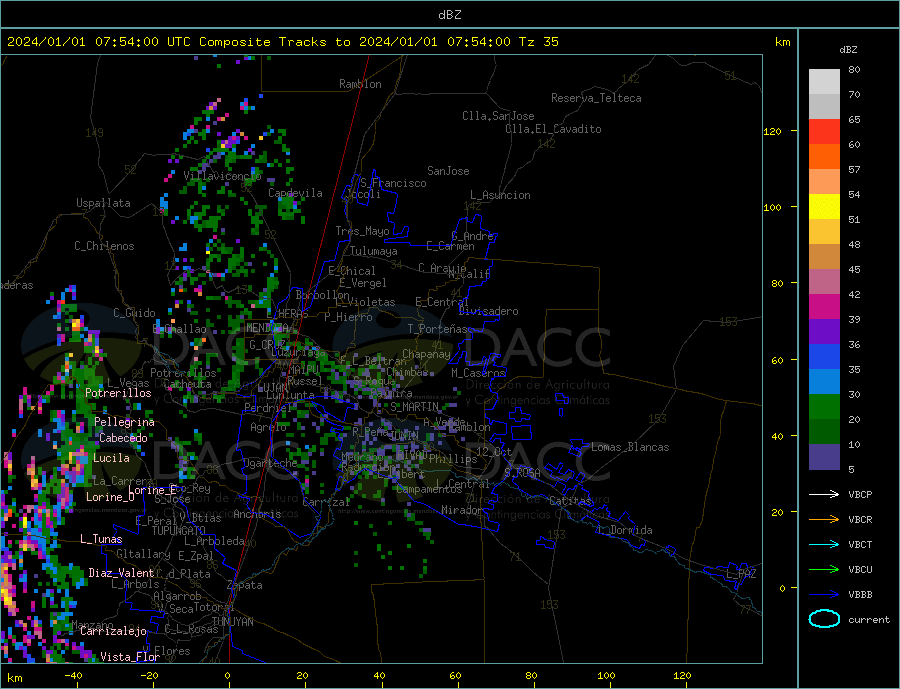
Task: Click the SanJose place label
Action: pyautogui.click(x=448, y=171)
